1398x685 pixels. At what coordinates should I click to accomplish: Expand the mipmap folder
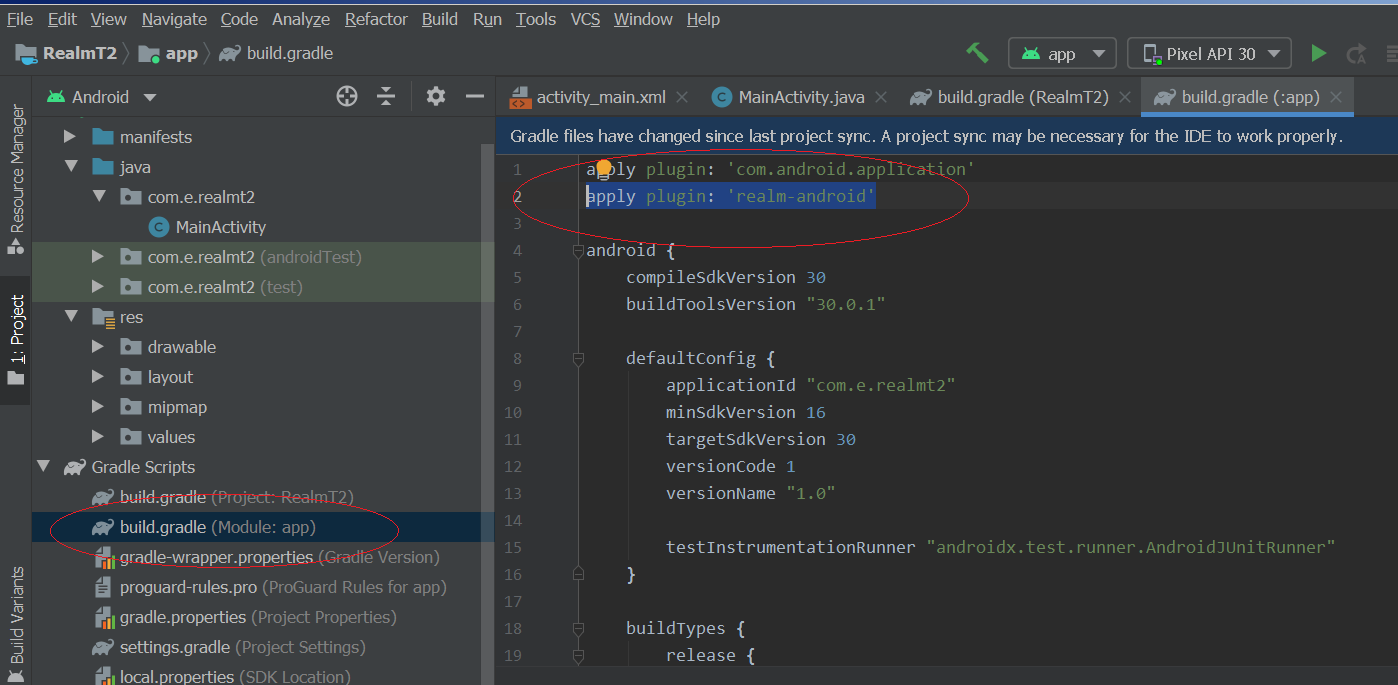coord(98,406)
